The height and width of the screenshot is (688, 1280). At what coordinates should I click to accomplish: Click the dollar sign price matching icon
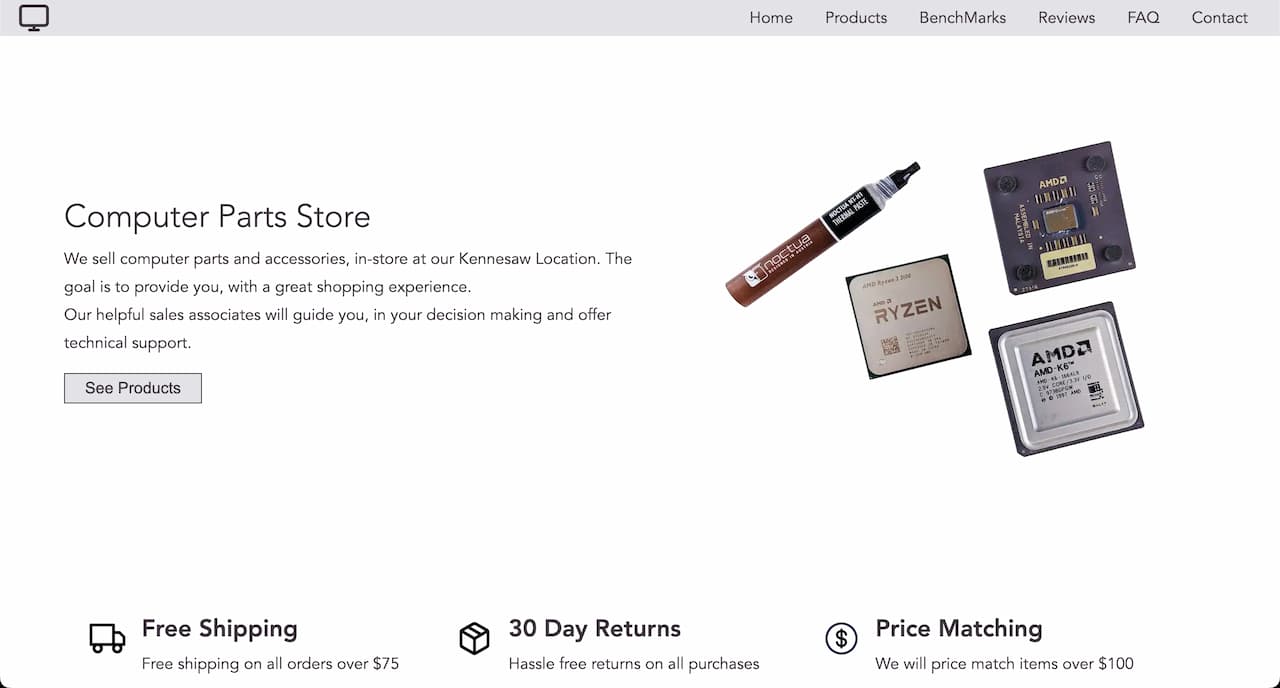pos(841,638)
